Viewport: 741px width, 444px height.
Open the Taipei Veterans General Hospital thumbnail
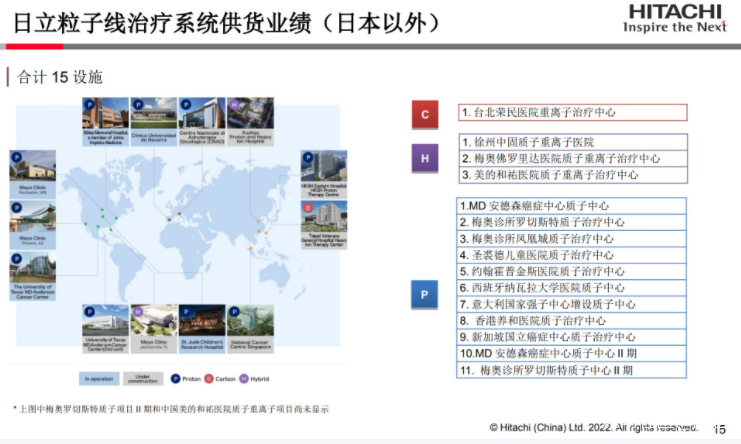324,225
